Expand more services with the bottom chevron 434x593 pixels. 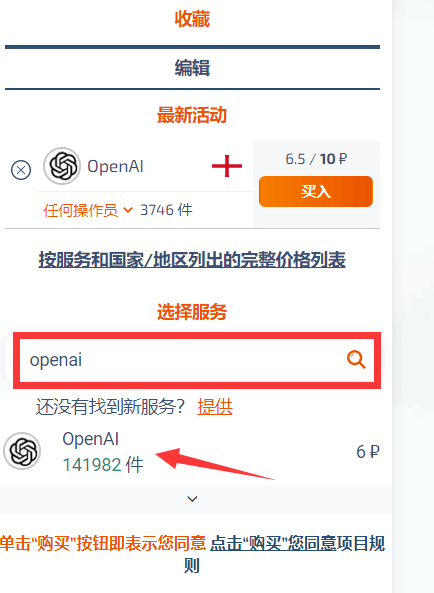(x=192, y=499)
